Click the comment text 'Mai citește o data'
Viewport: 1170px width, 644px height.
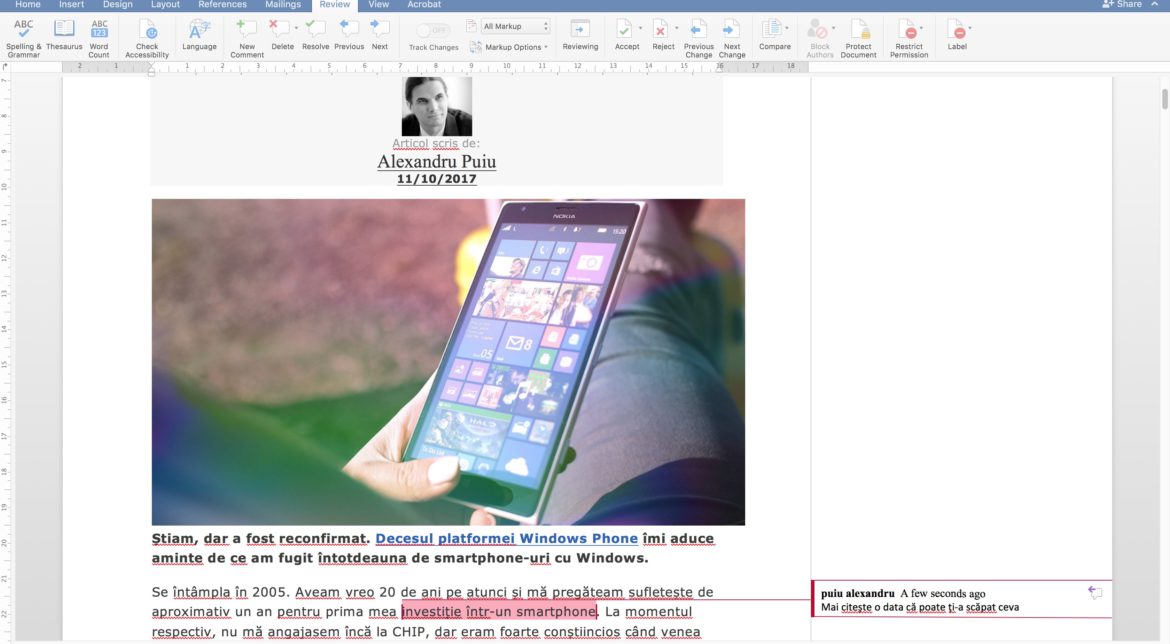863,607
